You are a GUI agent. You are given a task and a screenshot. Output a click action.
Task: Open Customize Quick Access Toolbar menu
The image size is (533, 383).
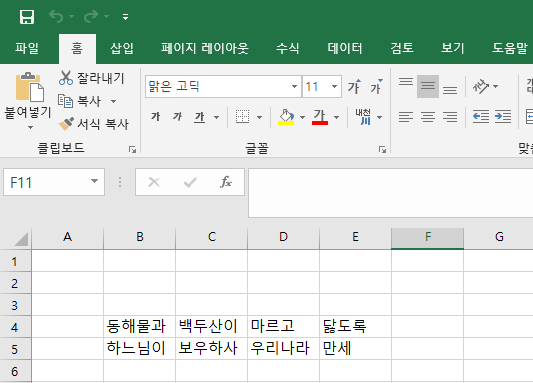[125, 17]
